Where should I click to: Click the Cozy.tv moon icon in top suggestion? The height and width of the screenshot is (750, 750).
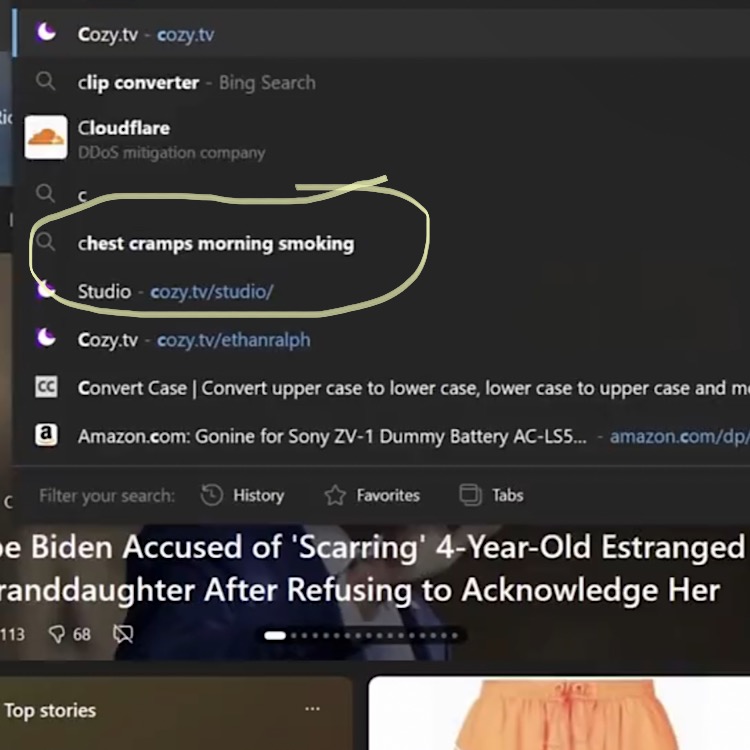click(46, 33)
